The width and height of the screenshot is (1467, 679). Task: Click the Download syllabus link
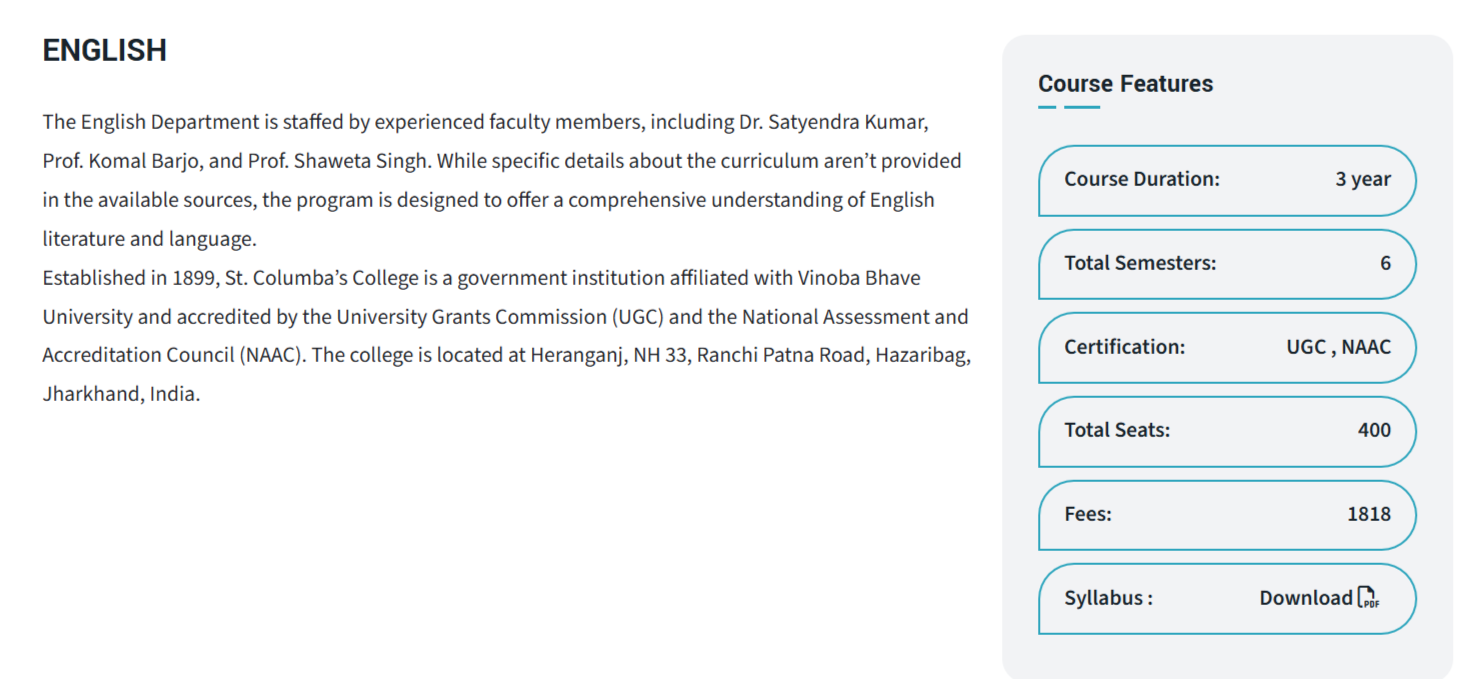click(1305, 598)
